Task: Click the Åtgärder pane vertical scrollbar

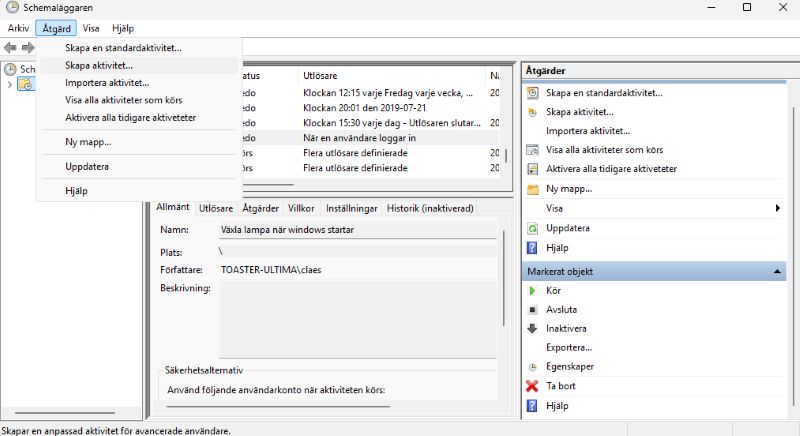Action: (794, 258)
